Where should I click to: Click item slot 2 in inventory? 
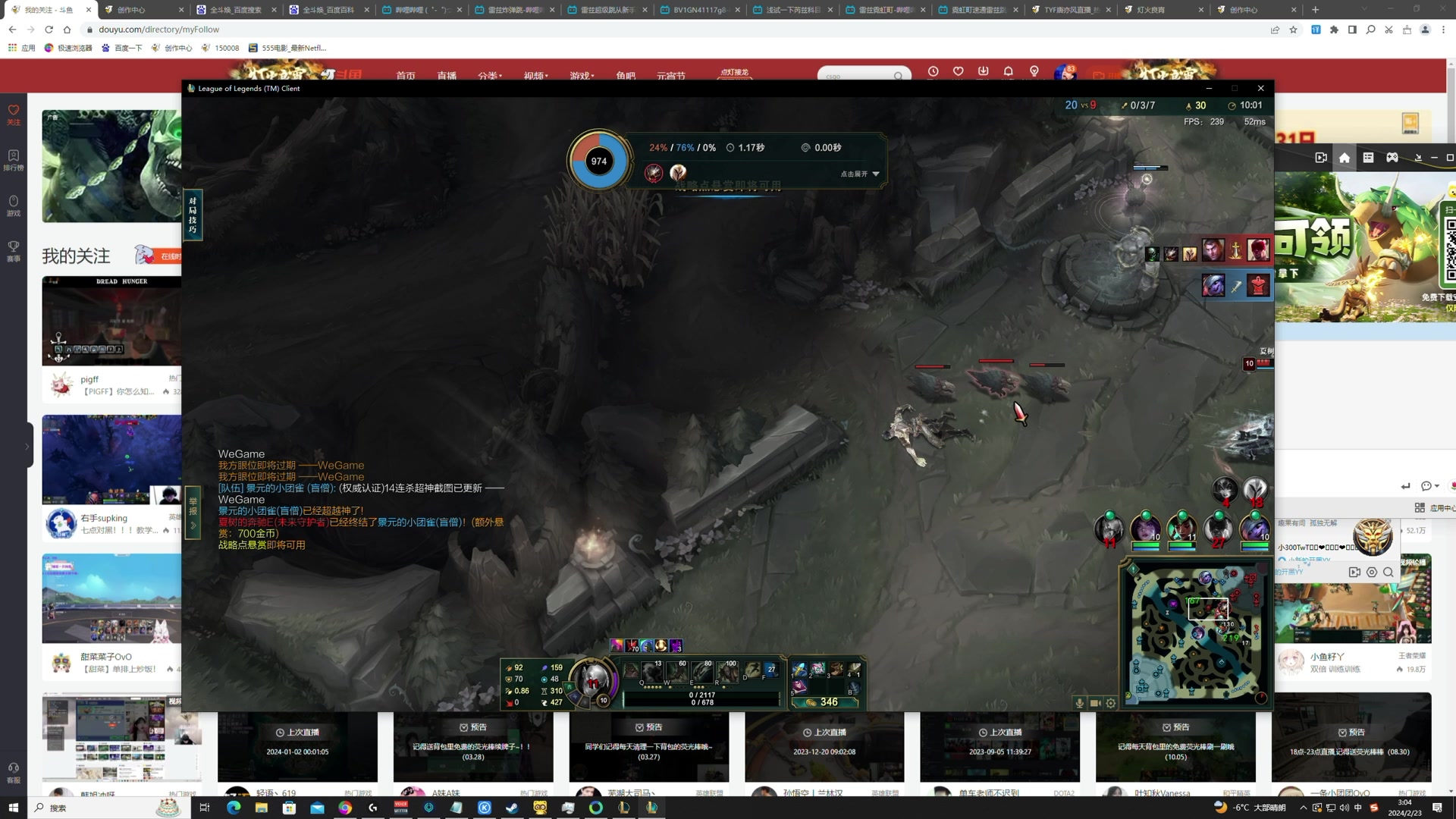(x=817, y=669)
